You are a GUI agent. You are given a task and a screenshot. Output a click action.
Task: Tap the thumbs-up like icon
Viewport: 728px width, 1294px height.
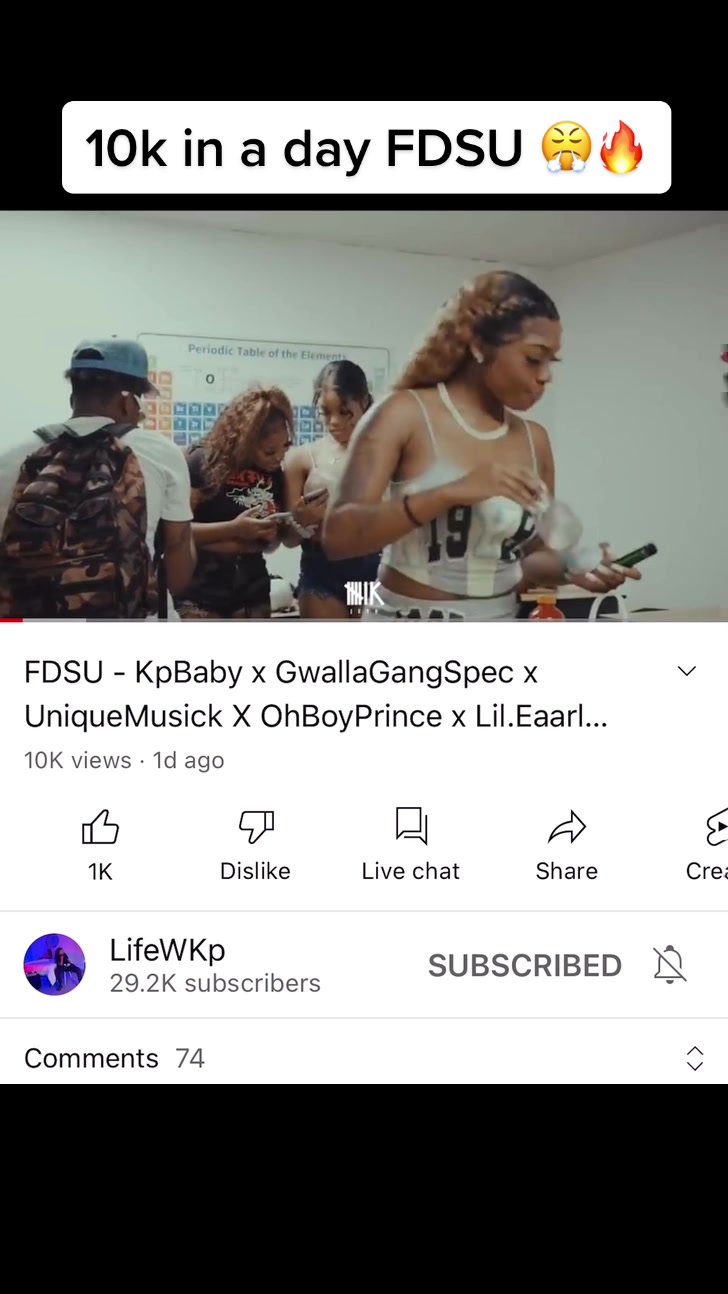100,827
